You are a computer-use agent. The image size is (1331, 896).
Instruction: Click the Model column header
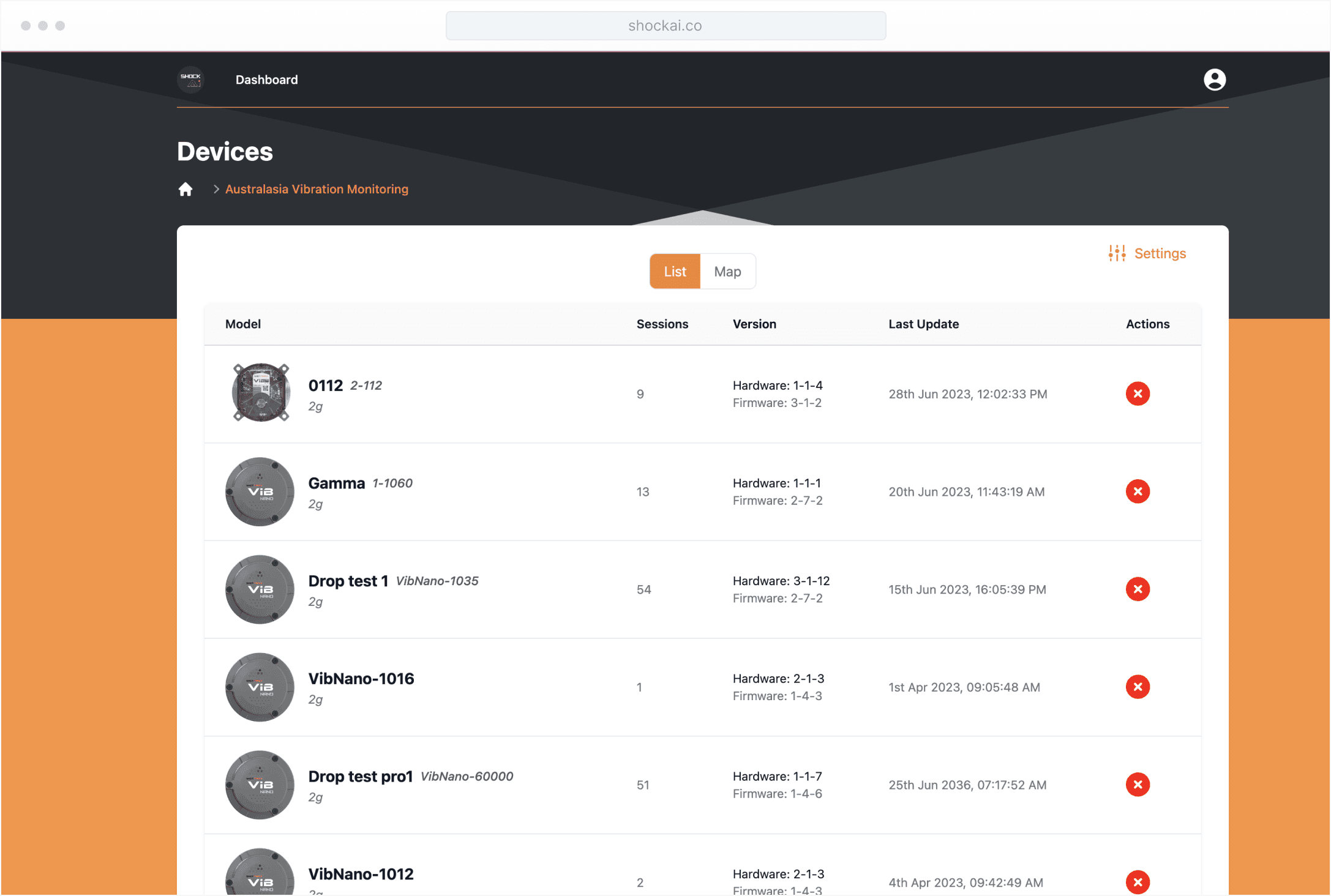pyautogui.click(x=242, y=324)
